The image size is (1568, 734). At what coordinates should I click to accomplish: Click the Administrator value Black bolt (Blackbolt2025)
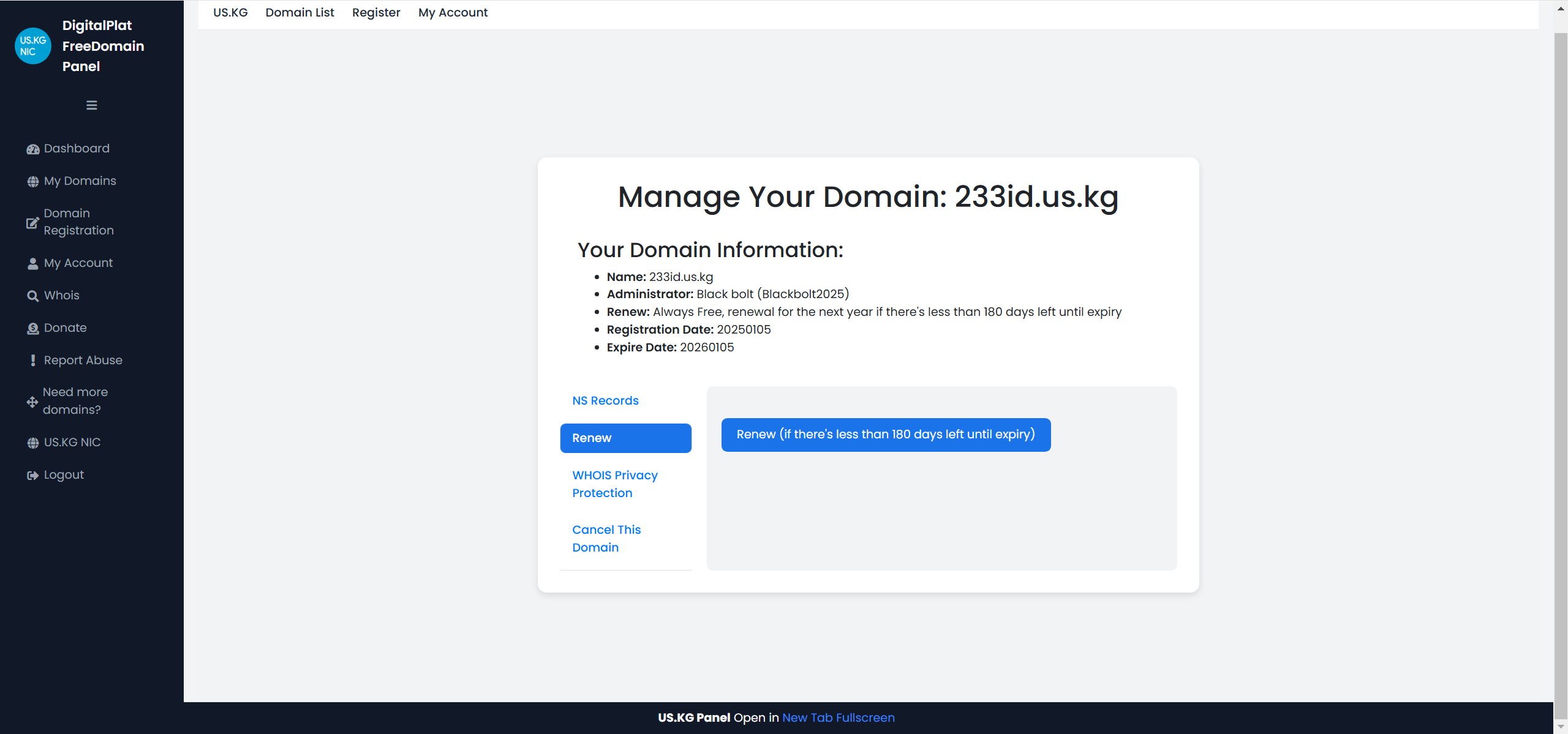coord(773,294)
